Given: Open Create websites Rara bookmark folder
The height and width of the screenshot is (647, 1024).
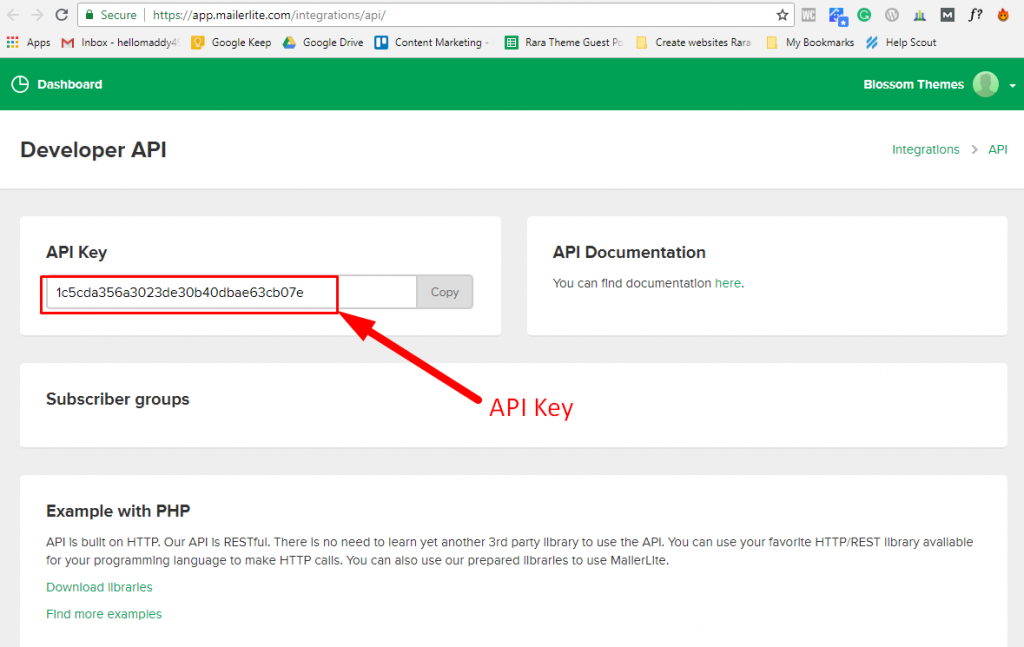Looking at the screenshot, I should (694, 42).
